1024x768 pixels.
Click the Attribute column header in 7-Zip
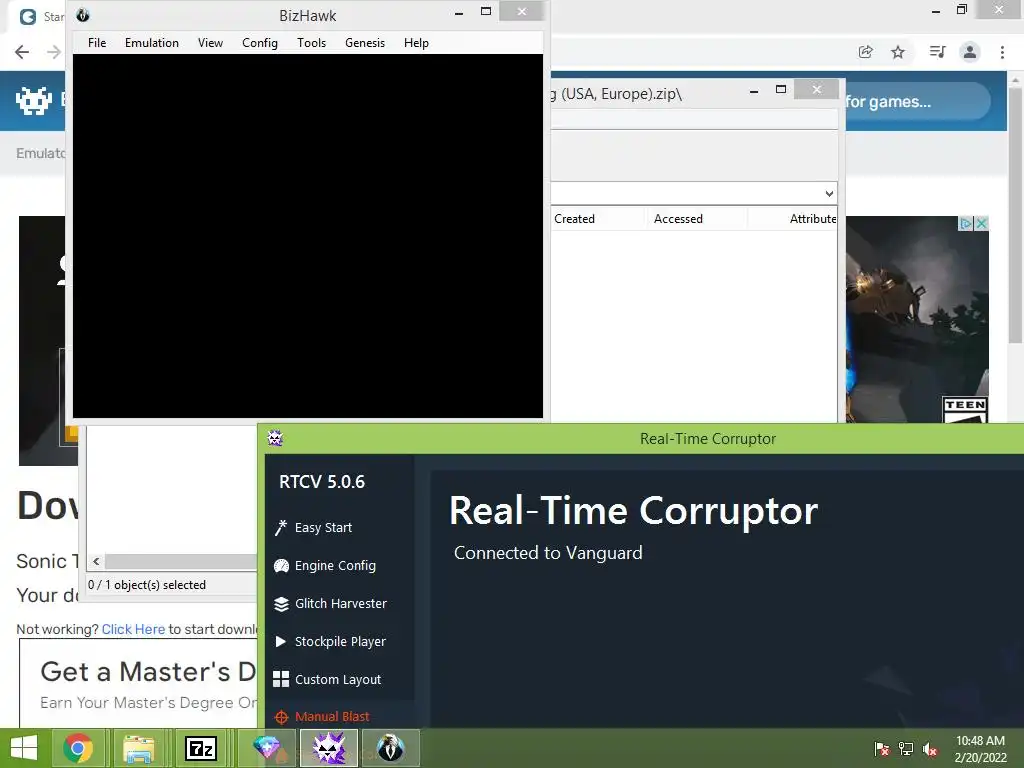(x=813, y=219)
